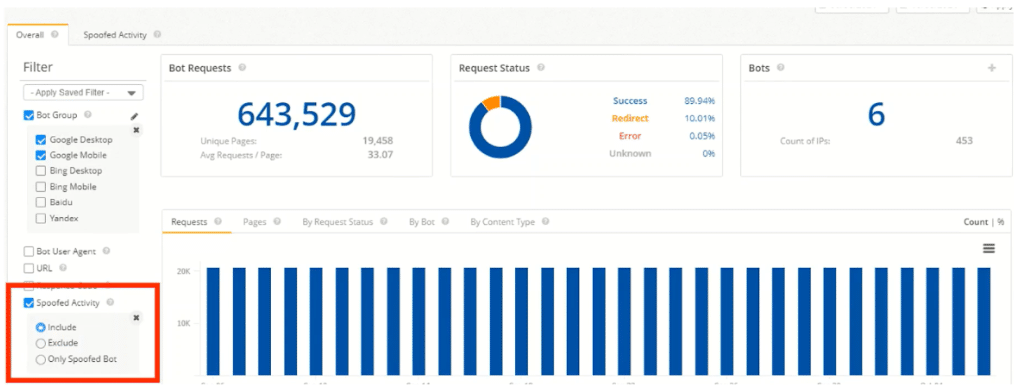The height and width of the screenshot is (387, 1014).
Task: Click the 19,458 unique pages value
Action: (378, 140)
